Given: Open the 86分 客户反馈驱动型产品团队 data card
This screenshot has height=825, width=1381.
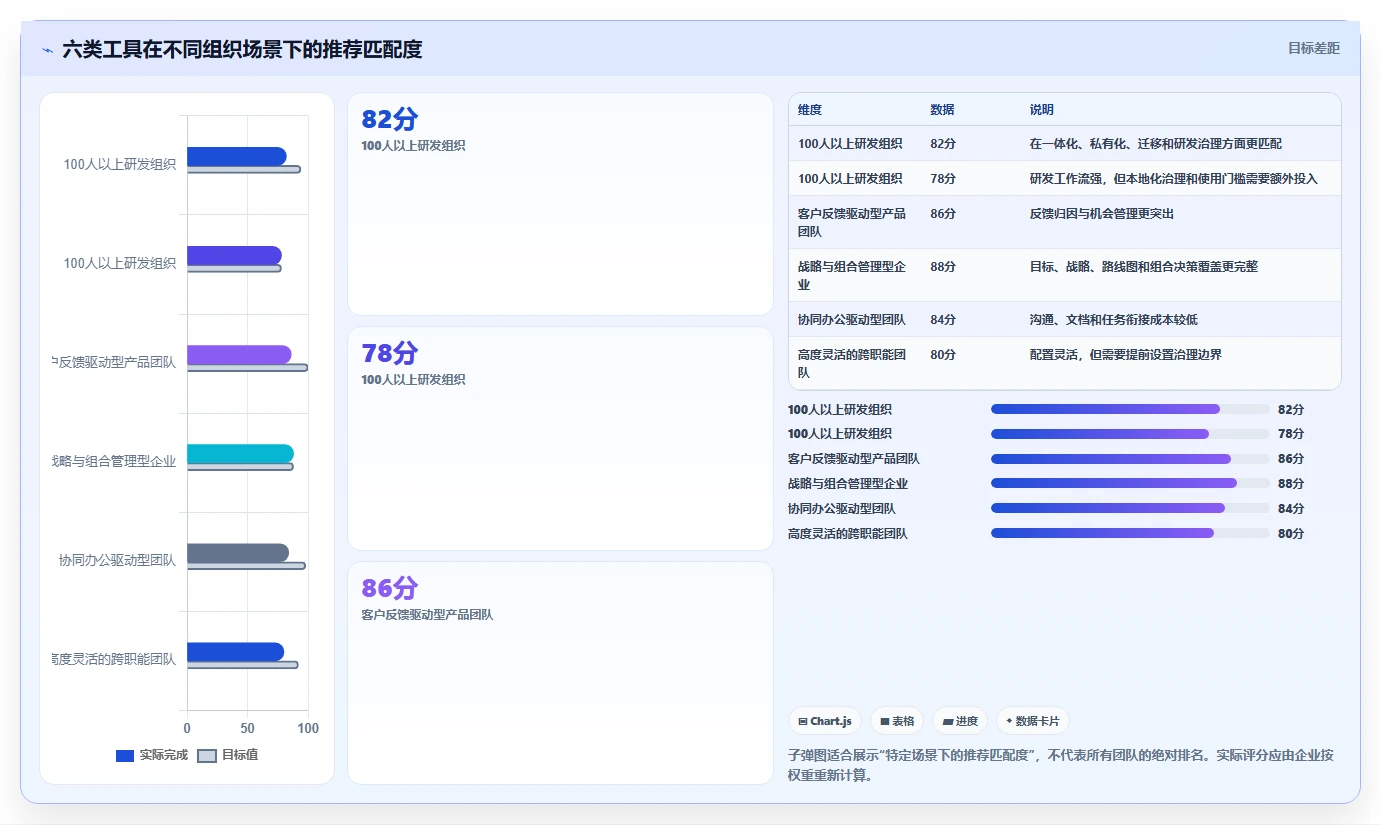Looking at the screenshot, I should pyautogui.click(x=560, y=672).
